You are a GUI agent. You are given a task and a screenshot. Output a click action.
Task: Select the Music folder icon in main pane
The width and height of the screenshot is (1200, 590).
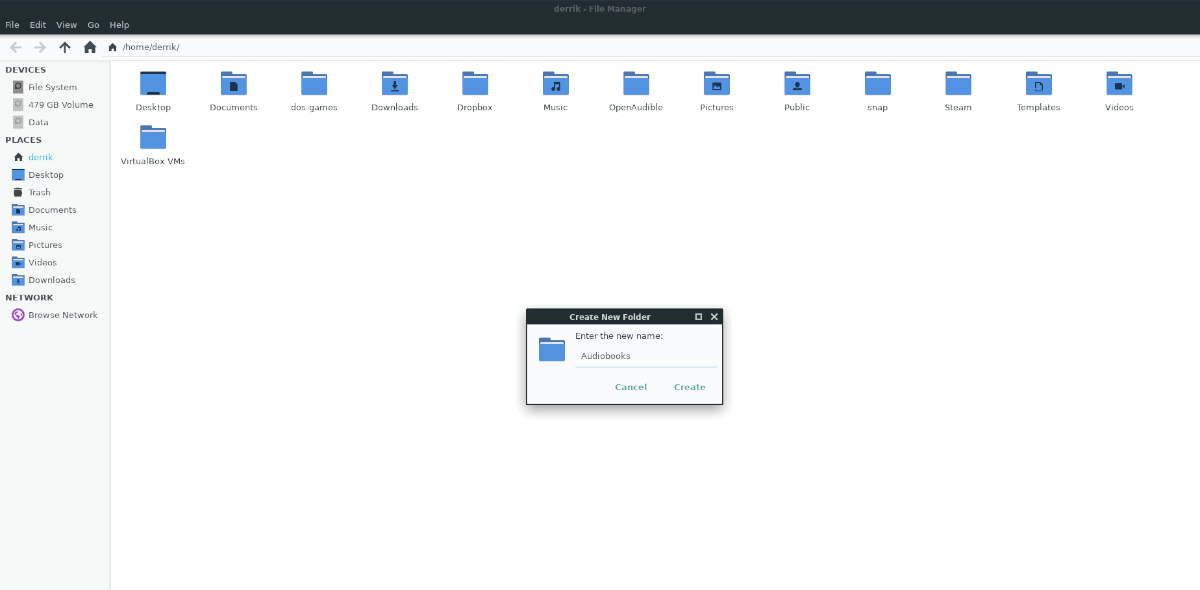click(556, 83)
